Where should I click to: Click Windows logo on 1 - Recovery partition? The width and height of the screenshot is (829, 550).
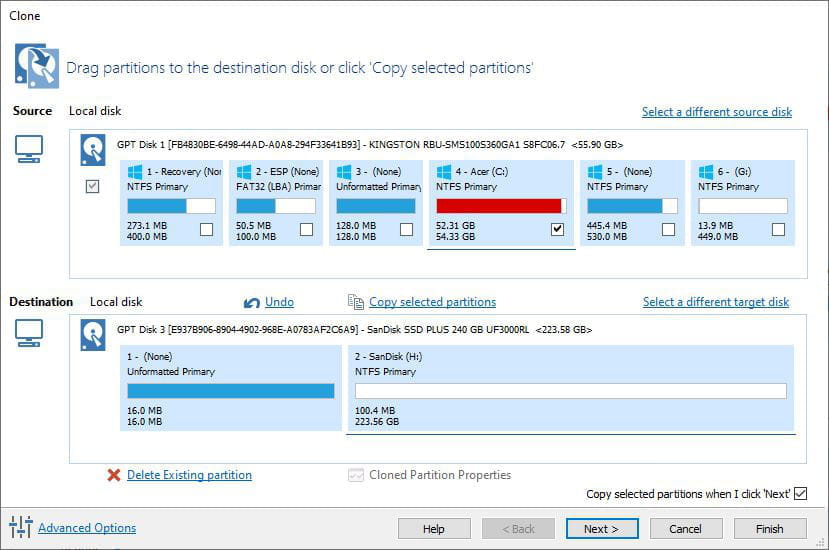point(135,171)
